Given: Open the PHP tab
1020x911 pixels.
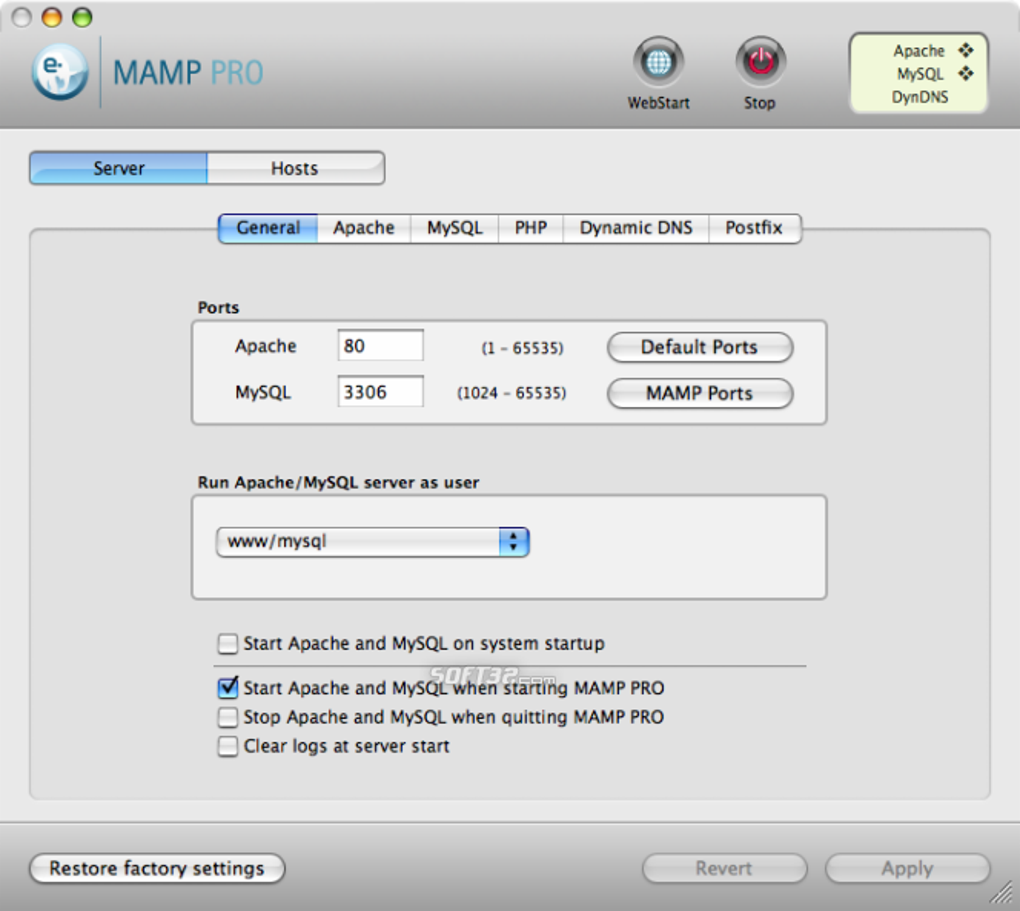Looking at the screenshot, I should [531, 228].
